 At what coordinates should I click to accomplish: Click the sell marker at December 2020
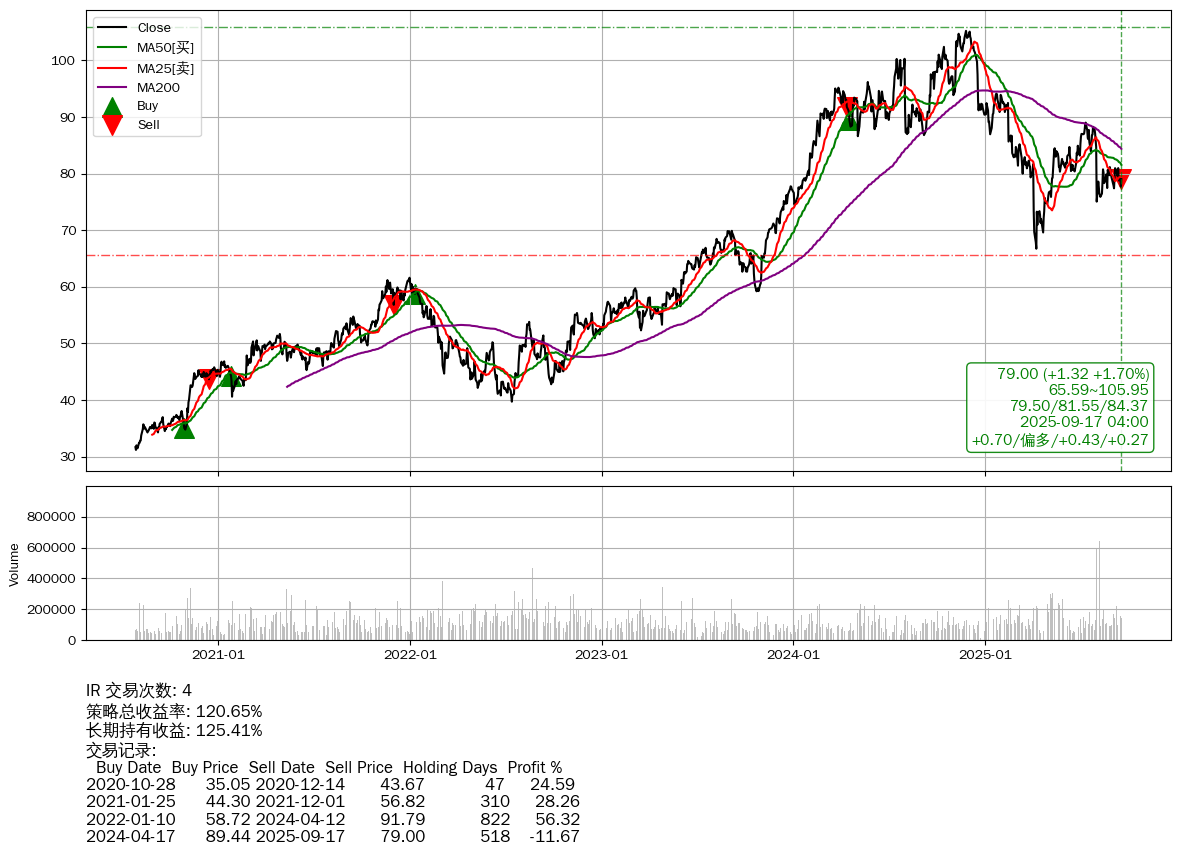click(209, 379)
